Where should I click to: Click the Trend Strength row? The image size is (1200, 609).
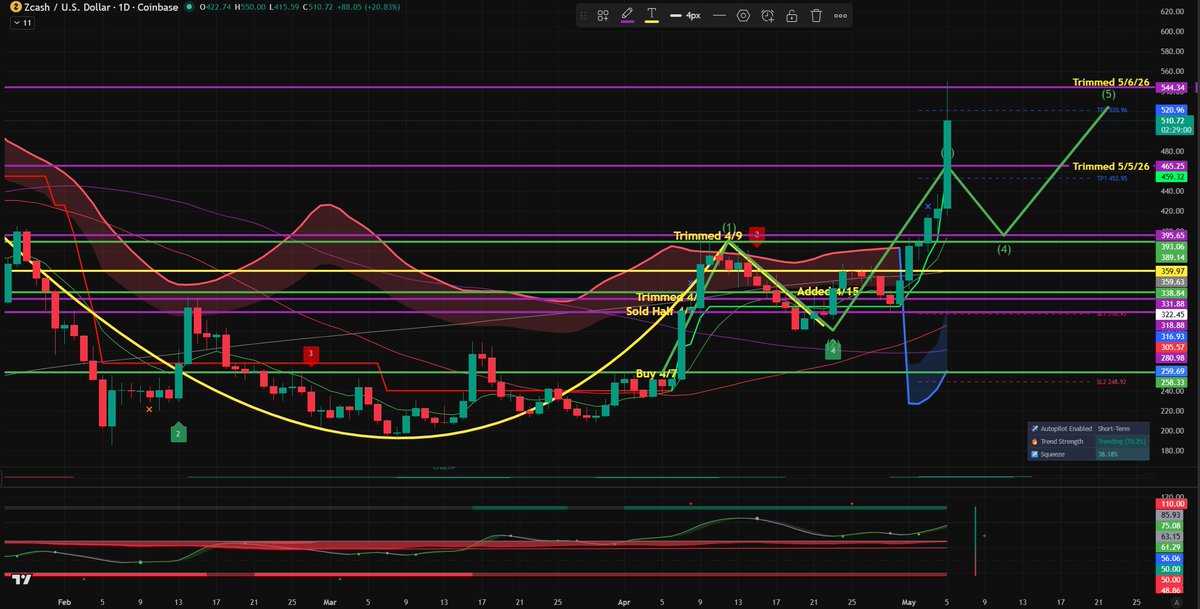point(1088,439)
